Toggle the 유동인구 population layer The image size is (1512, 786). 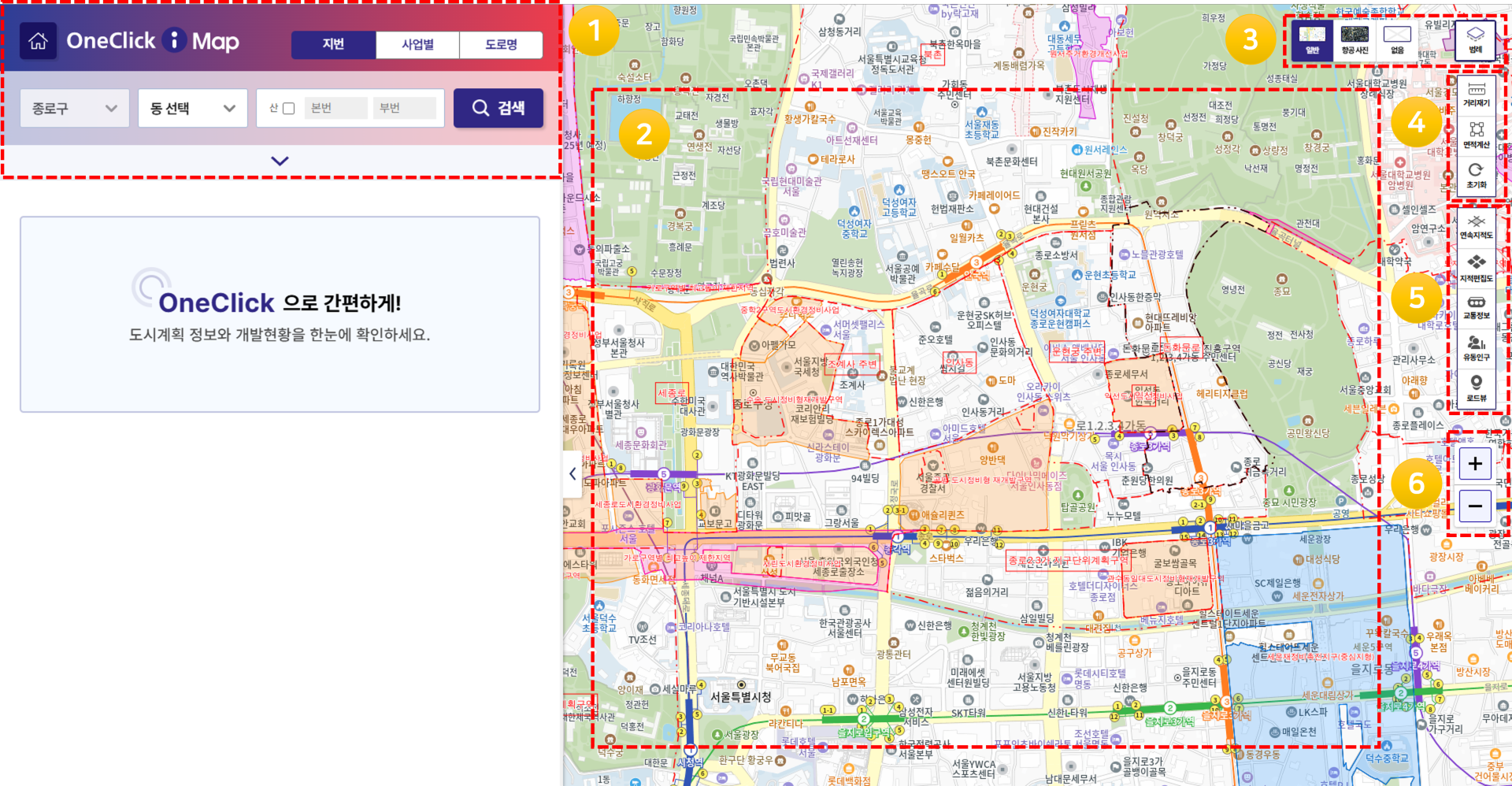coord(1477,348)
